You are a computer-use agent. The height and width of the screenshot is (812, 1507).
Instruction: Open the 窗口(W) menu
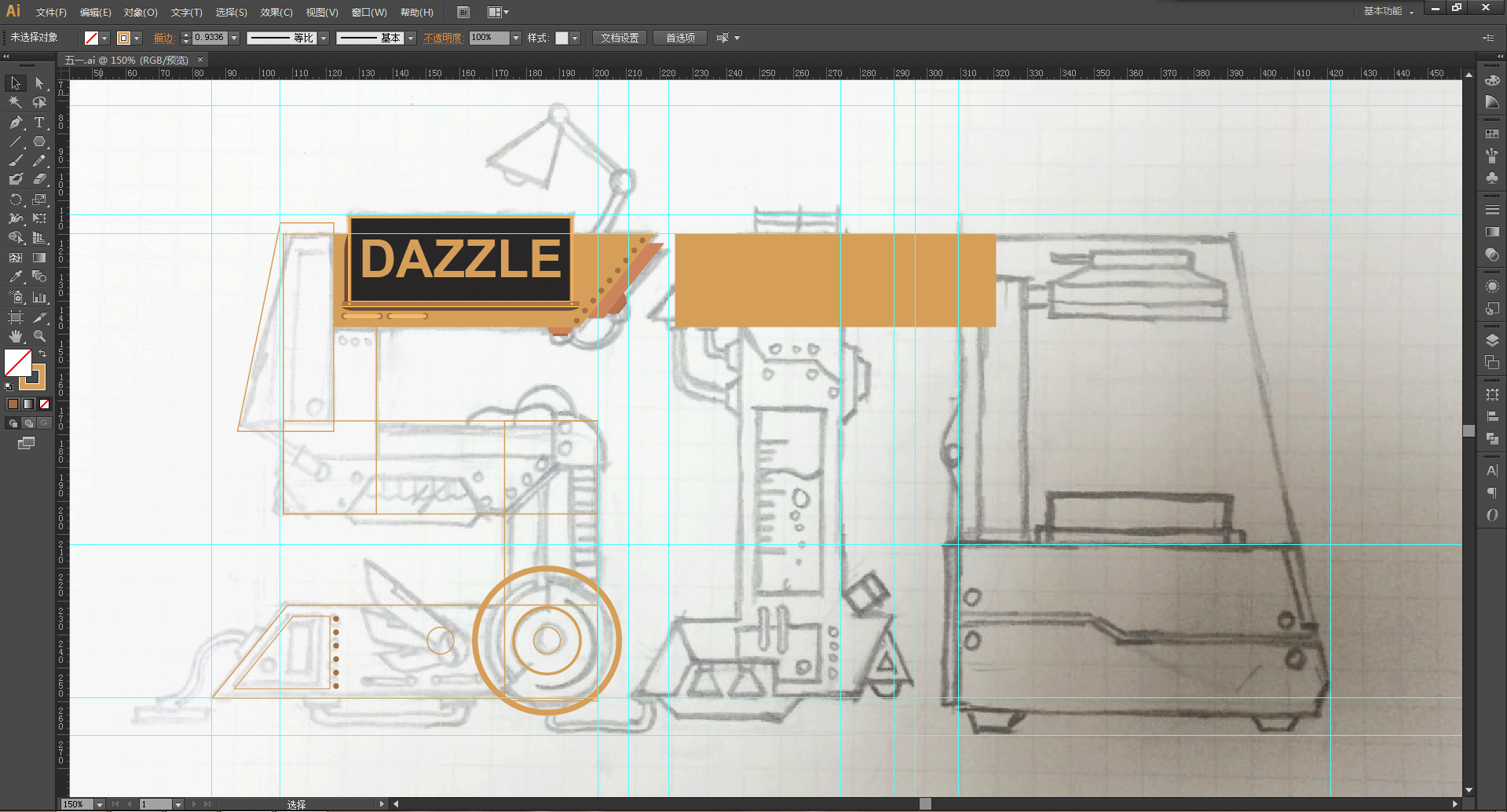pyautogui.click(x=369, y=13)
